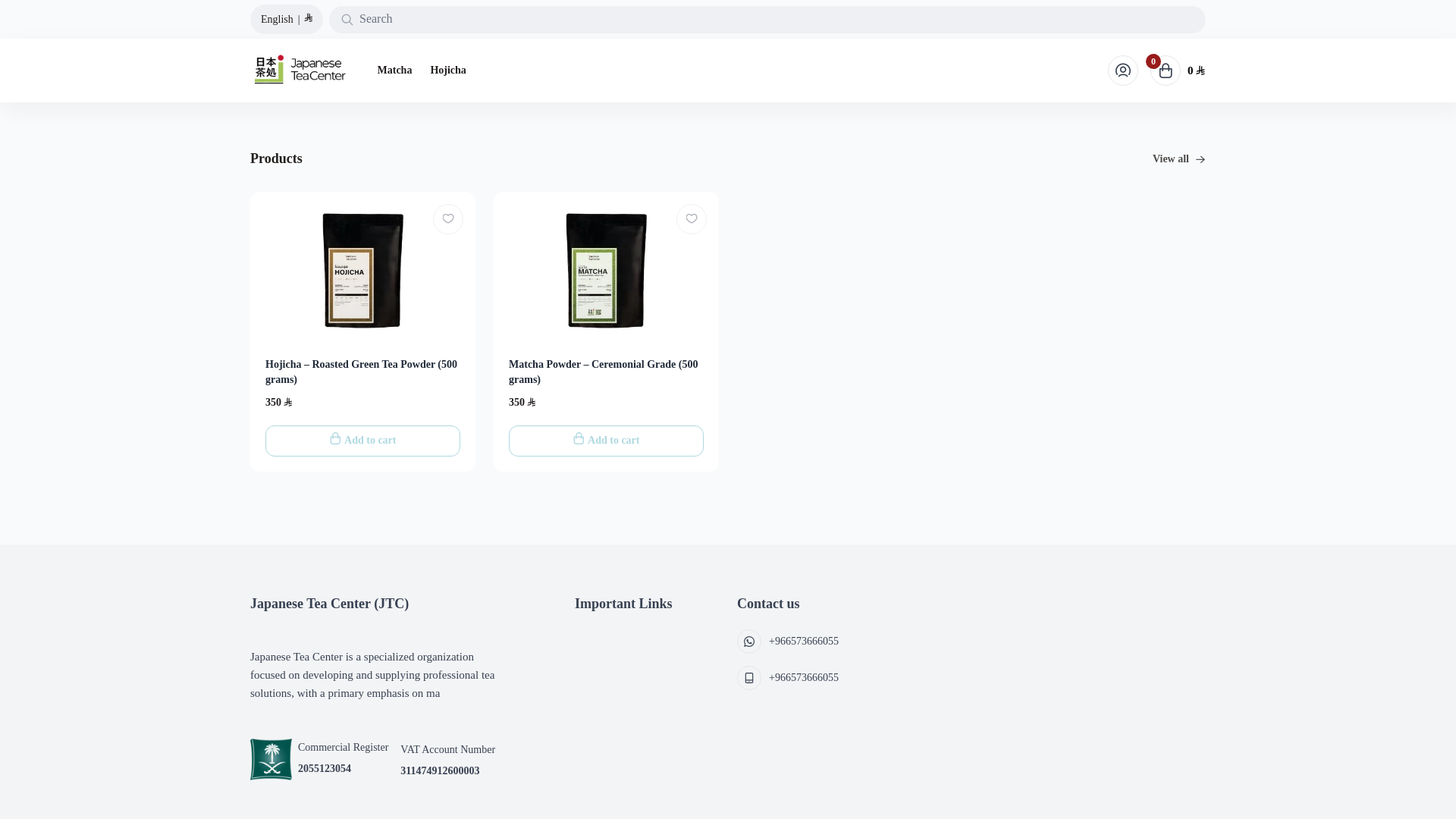Click the Products section heading
Screen dimensions: 1456x819
click(276, 158)
